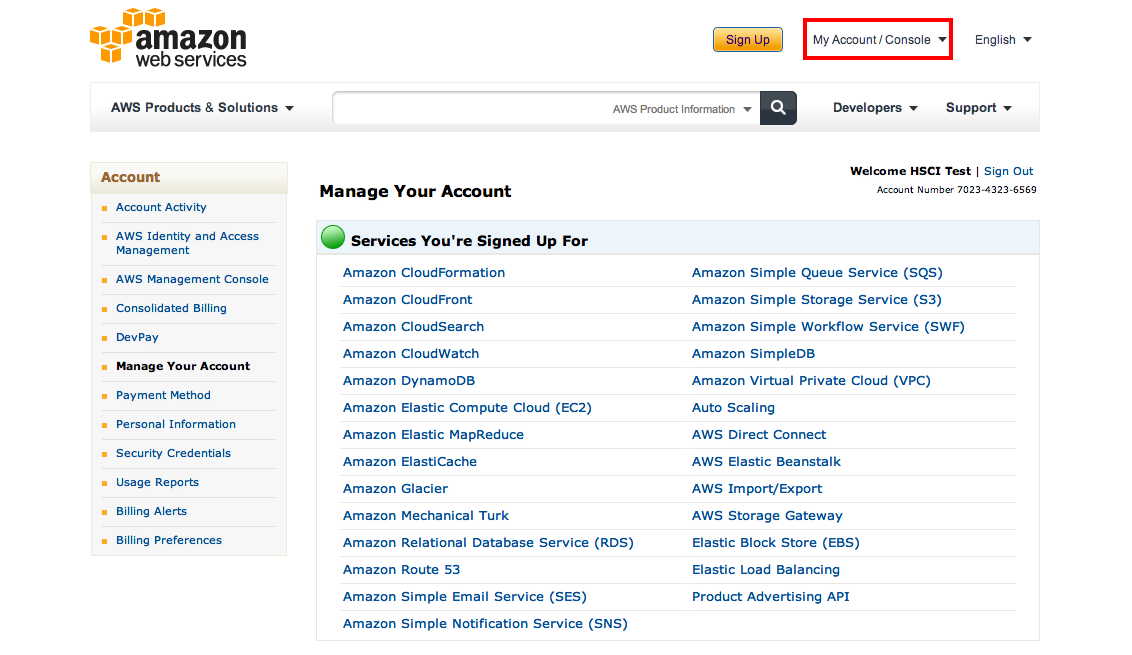Open the Support menu
Image resolution: width=1132 pixels, height=655 pixels.
(978, 108)
